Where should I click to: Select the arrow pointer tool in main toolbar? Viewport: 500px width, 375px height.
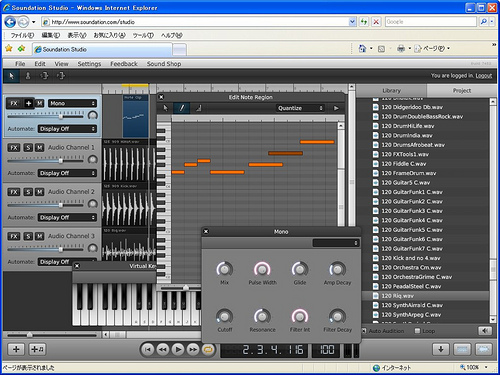[x=12, y=76]
